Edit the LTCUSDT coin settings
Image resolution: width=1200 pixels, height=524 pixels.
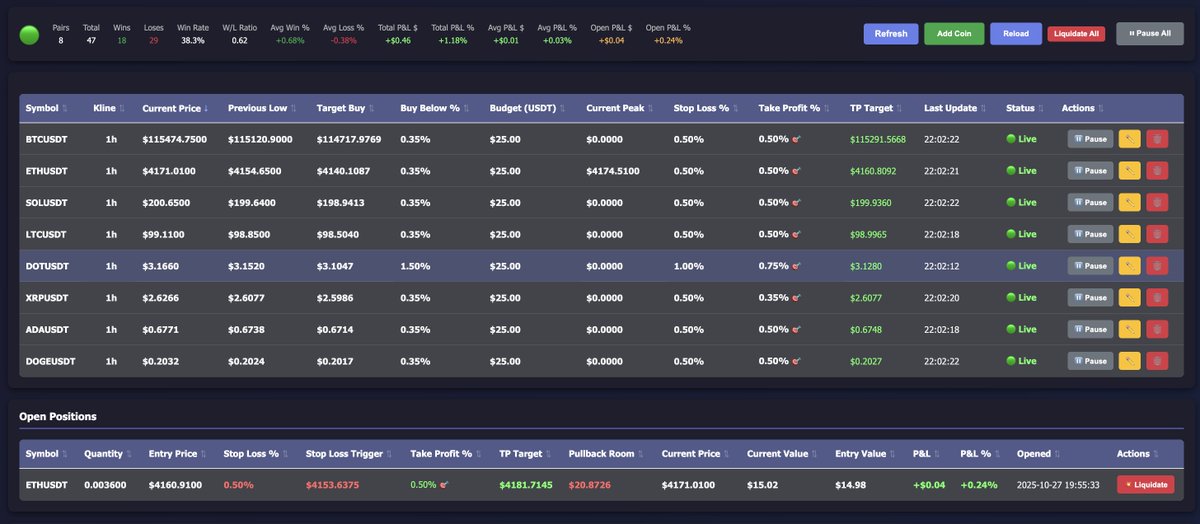pyautogui.click(x=1129, y=234)
